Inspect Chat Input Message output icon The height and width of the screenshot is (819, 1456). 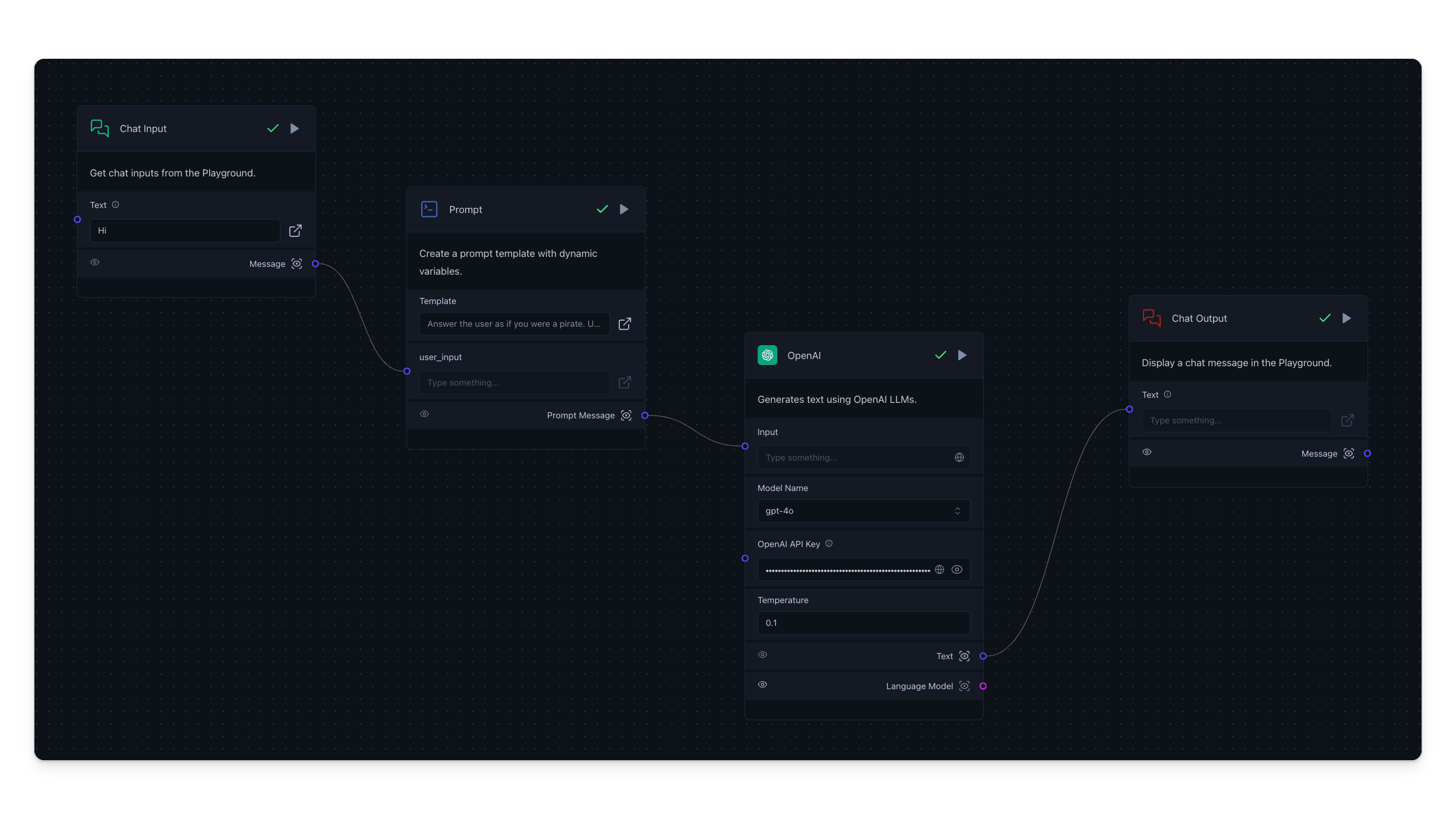tap(297, 264)
